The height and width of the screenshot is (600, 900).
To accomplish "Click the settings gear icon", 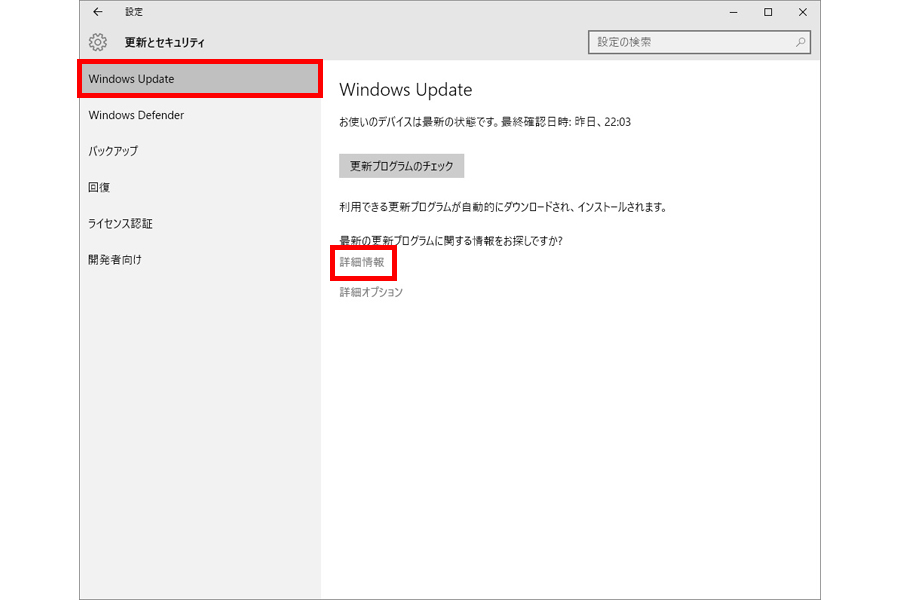I will click(x=97, y=43).
